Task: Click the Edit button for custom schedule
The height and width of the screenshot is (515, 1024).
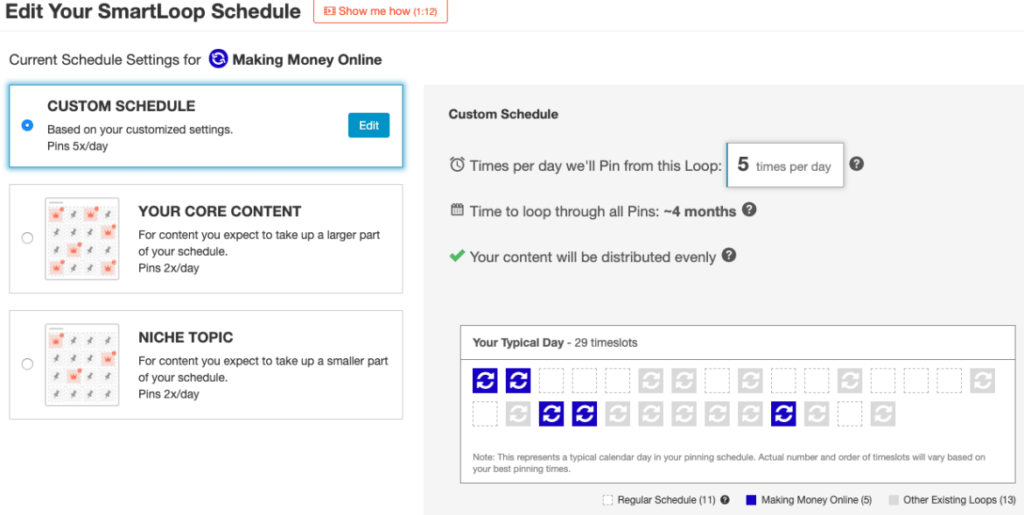Action: point(369,125)
